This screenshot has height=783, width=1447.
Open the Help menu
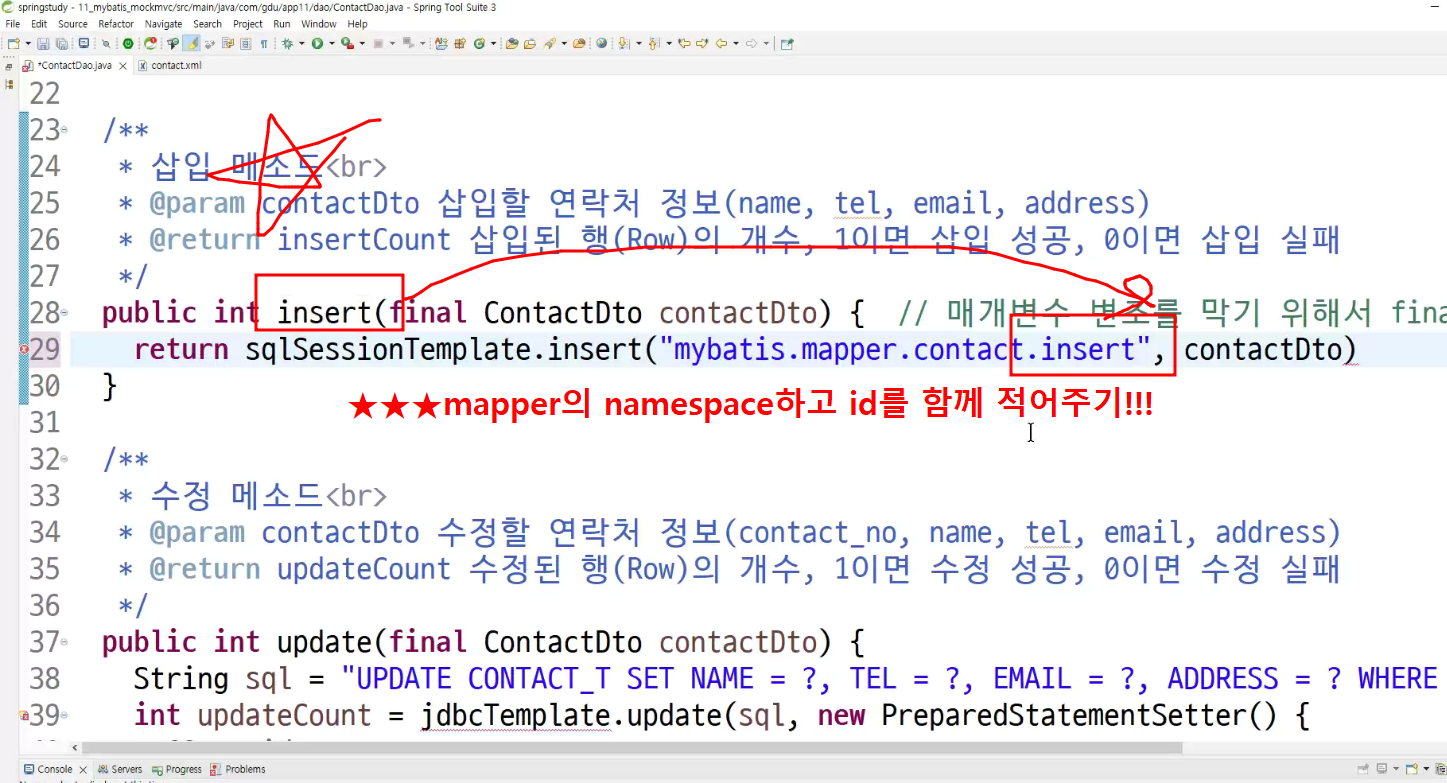[x=357, y=24]
